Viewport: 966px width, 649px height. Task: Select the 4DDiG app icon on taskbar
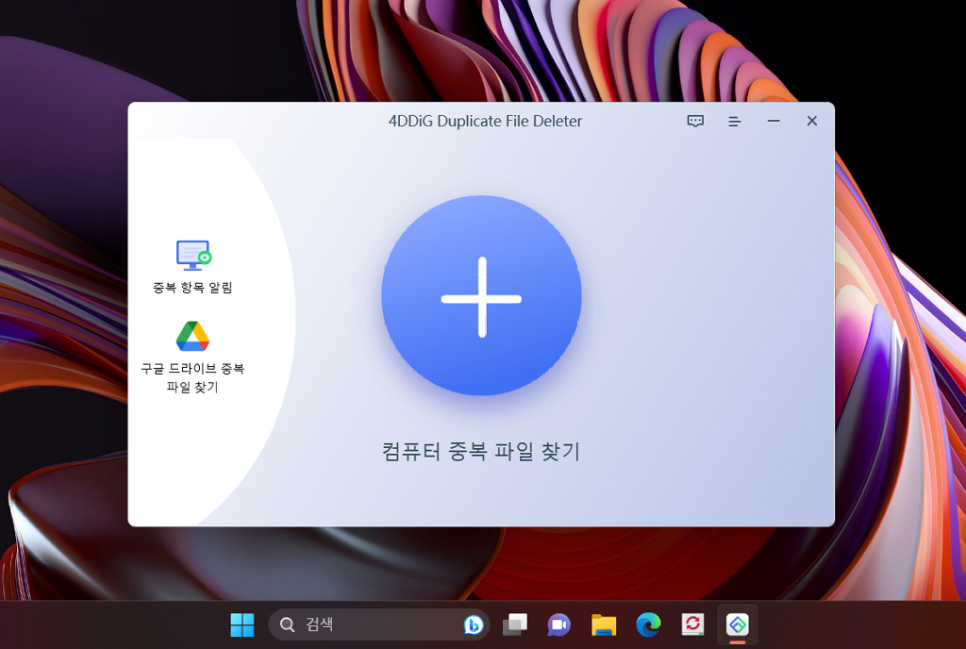coord(737,624)
